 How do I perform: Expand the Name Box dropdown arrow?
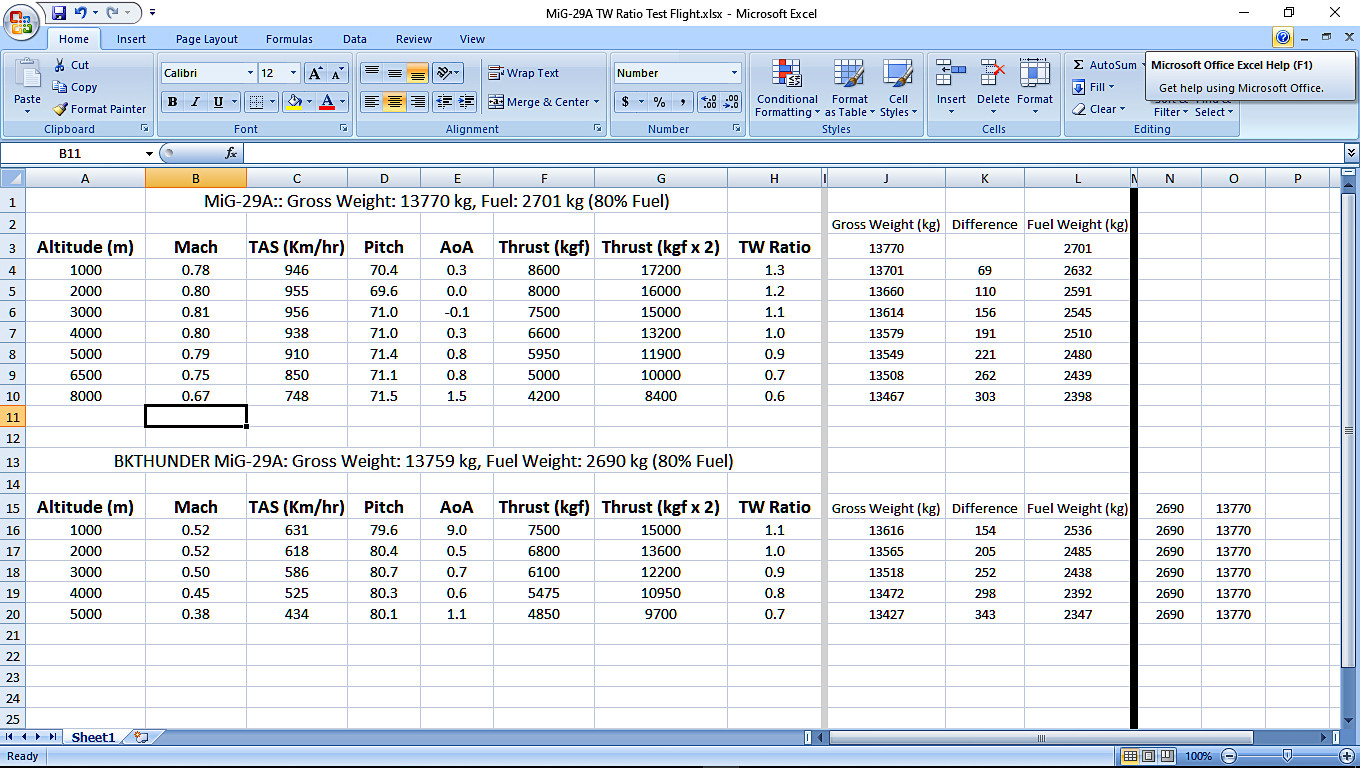(x=150, y=154)
